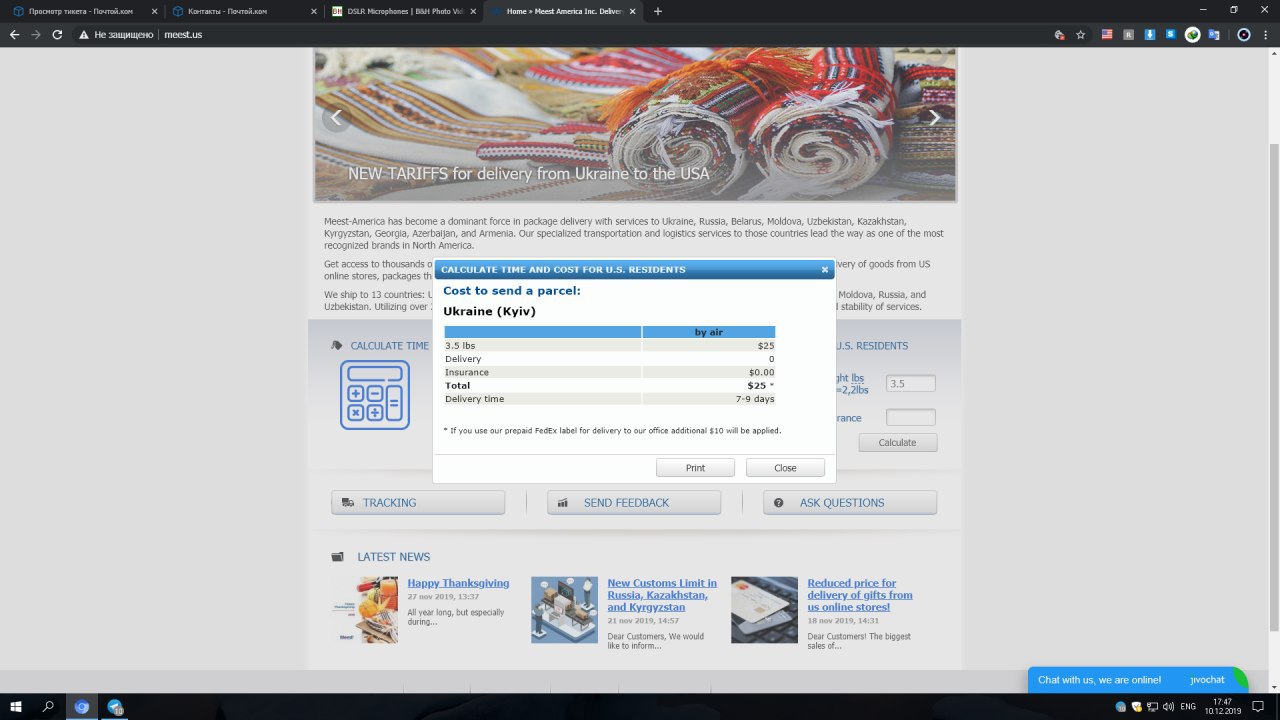Viewport: 1280px width, 720px height.
Task: Switch to Контакты - Почтой.ком tab
Action: pyautogui.click(x=244, y=11)
